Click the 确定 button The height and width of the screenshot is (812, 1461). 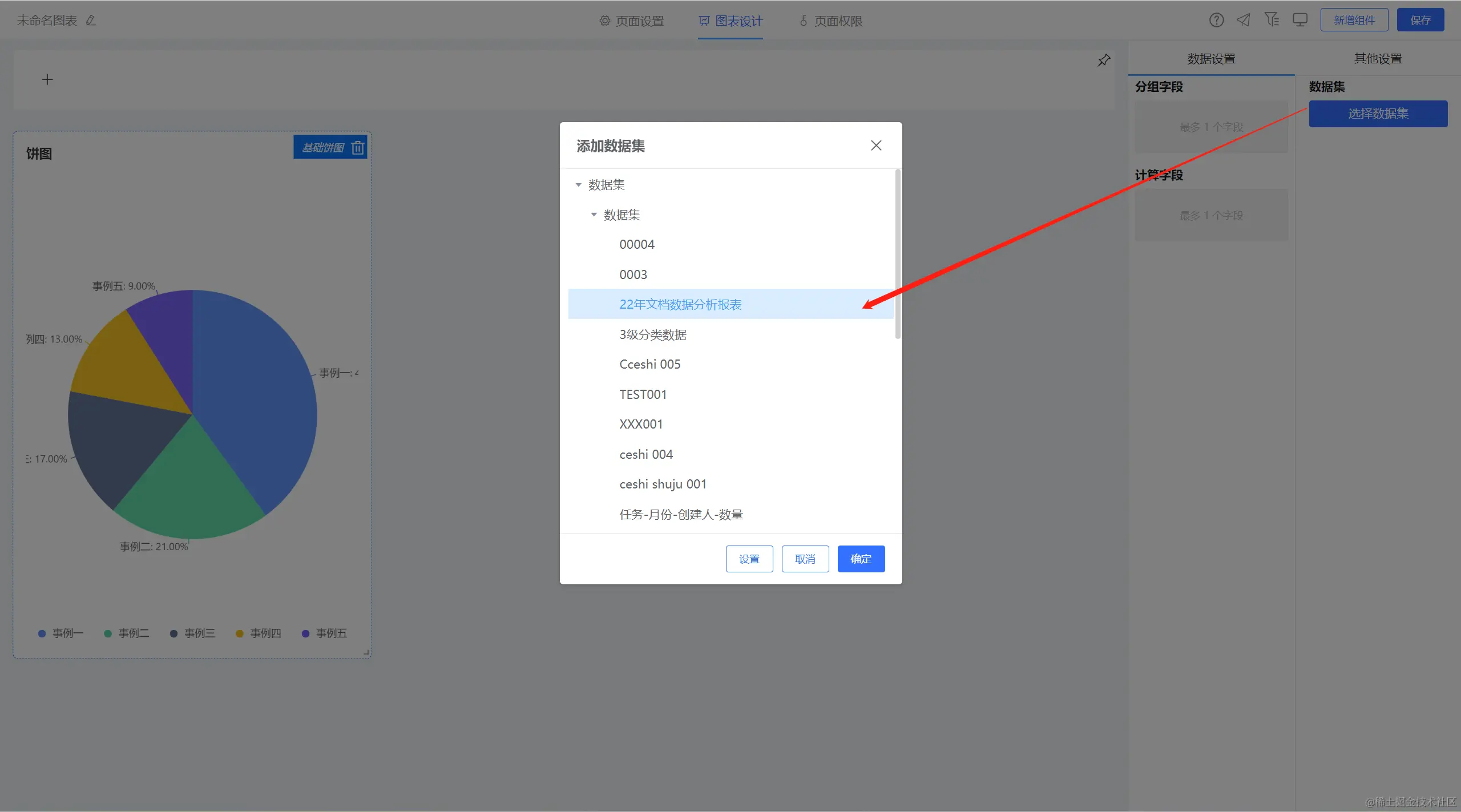[x=861, y=559]
